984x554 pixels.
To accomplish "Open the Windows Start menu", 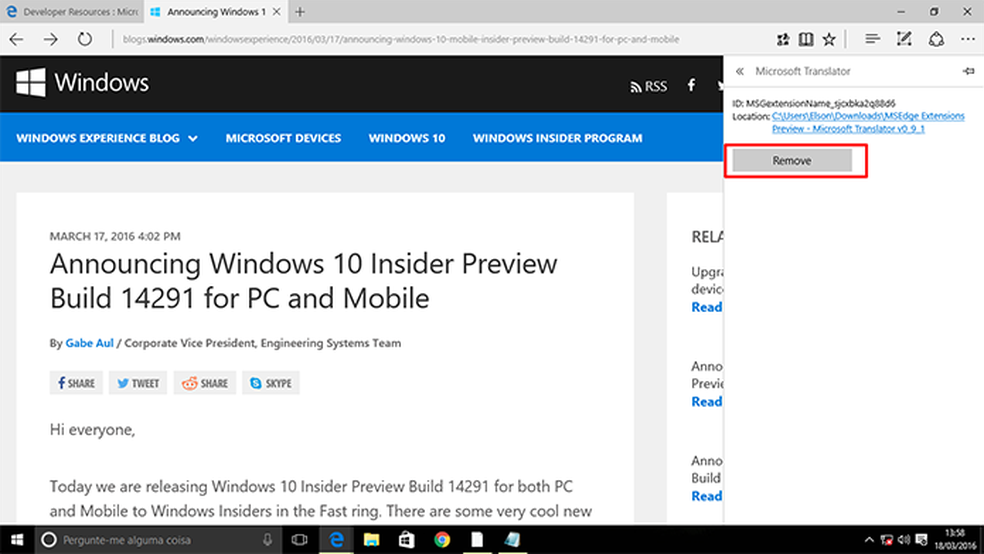I will 17,540.
